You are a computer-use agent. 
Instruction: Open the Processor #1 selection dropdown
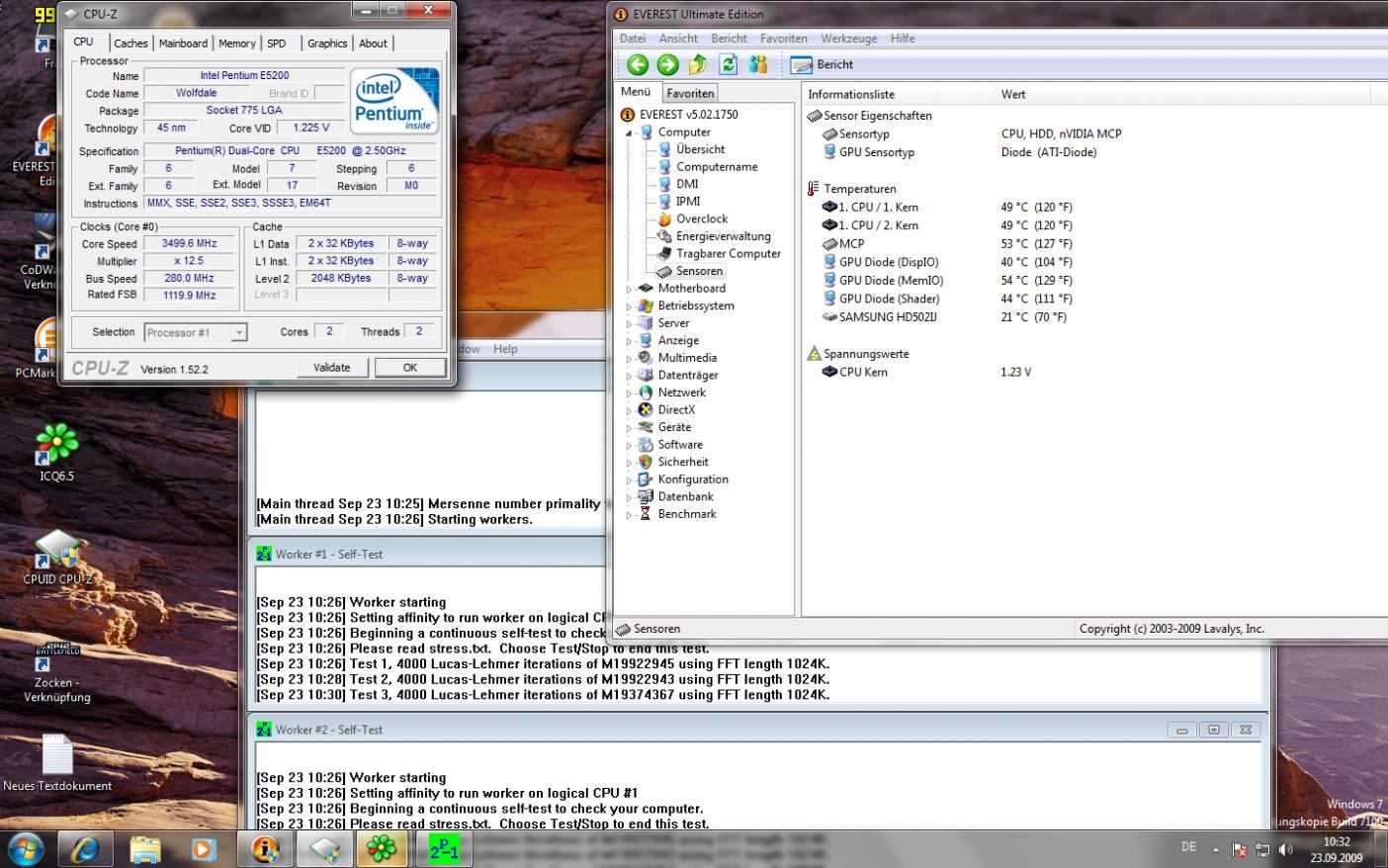pyautogui.click(x=195, y=332)
